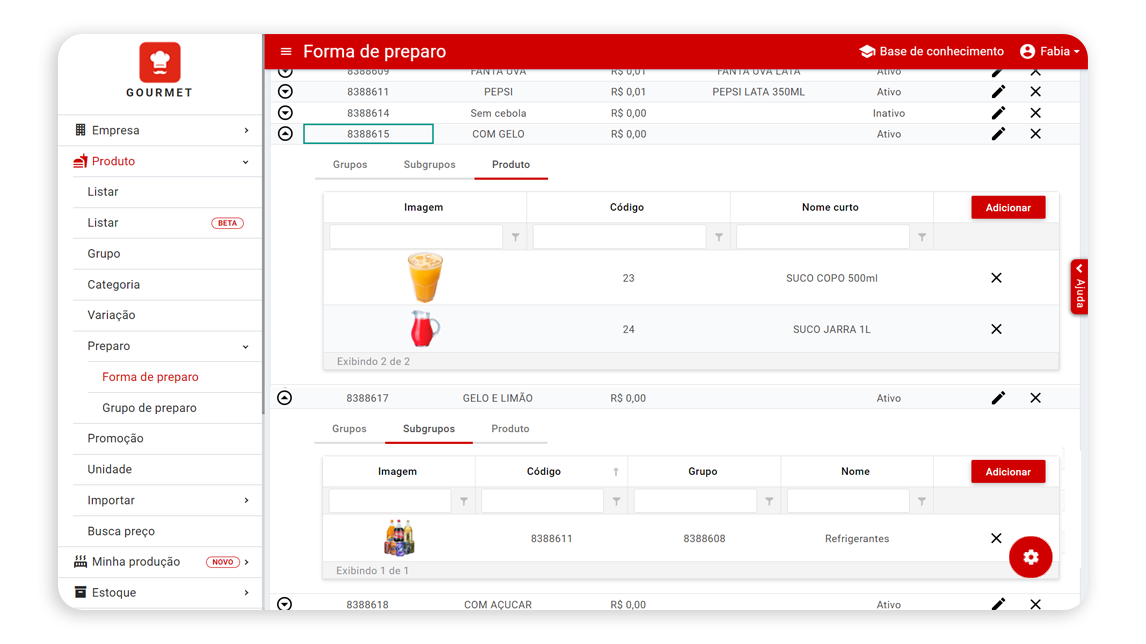Open filter for product Imagem column
The image size is (1146, 644).
pyautogui.click(x=515, y=238)
